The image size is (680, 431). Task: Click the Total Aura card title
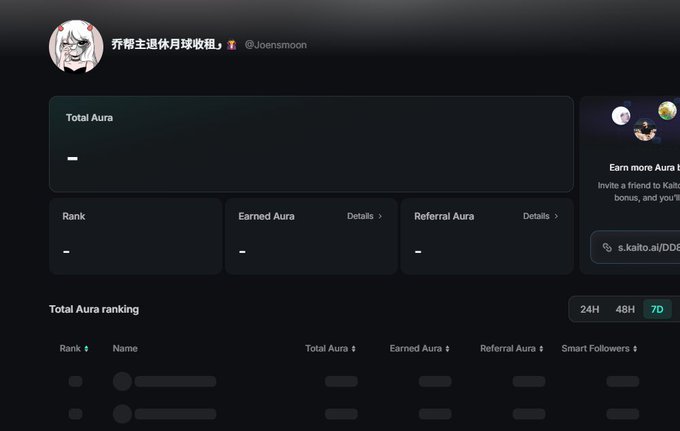pos(89,118)
